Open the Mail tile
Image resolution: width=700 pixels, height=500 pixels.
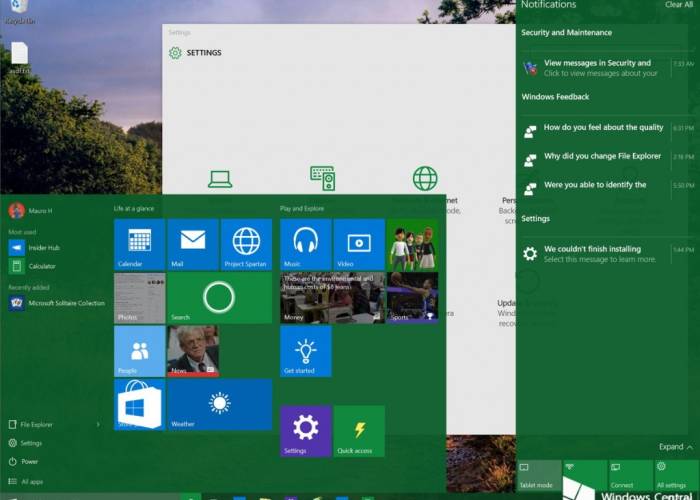(193, 244)
